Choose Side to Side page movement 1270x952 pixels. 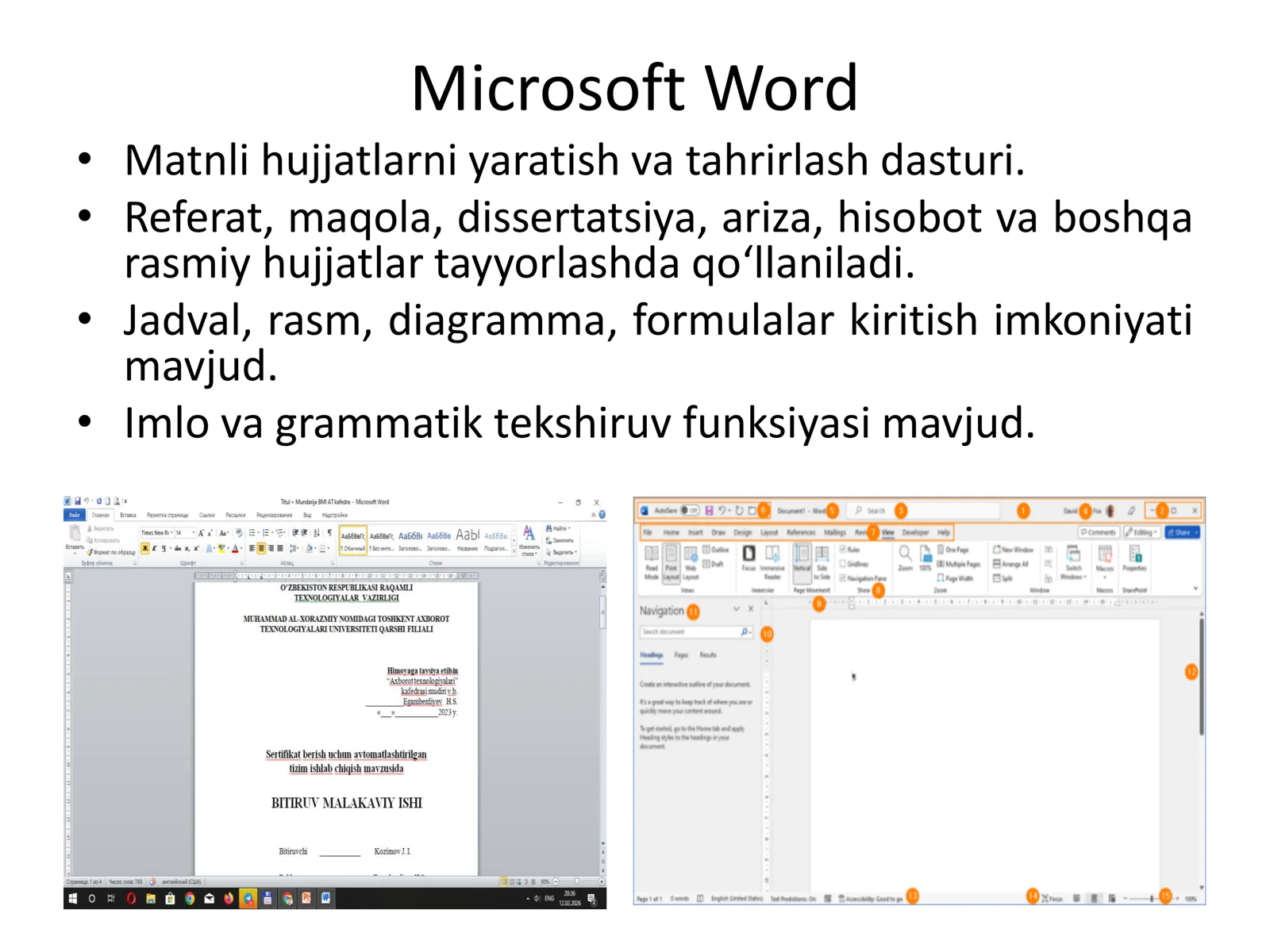point(822,562)
